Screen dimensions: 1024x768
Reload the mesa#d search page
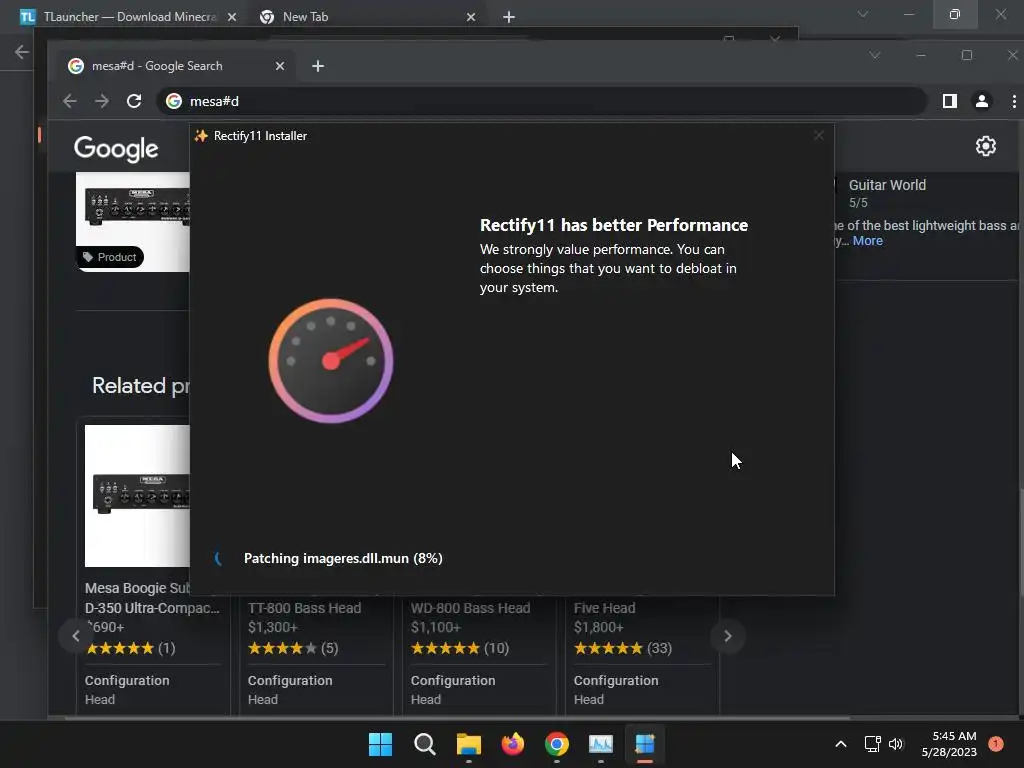click(x=134, y=101)
